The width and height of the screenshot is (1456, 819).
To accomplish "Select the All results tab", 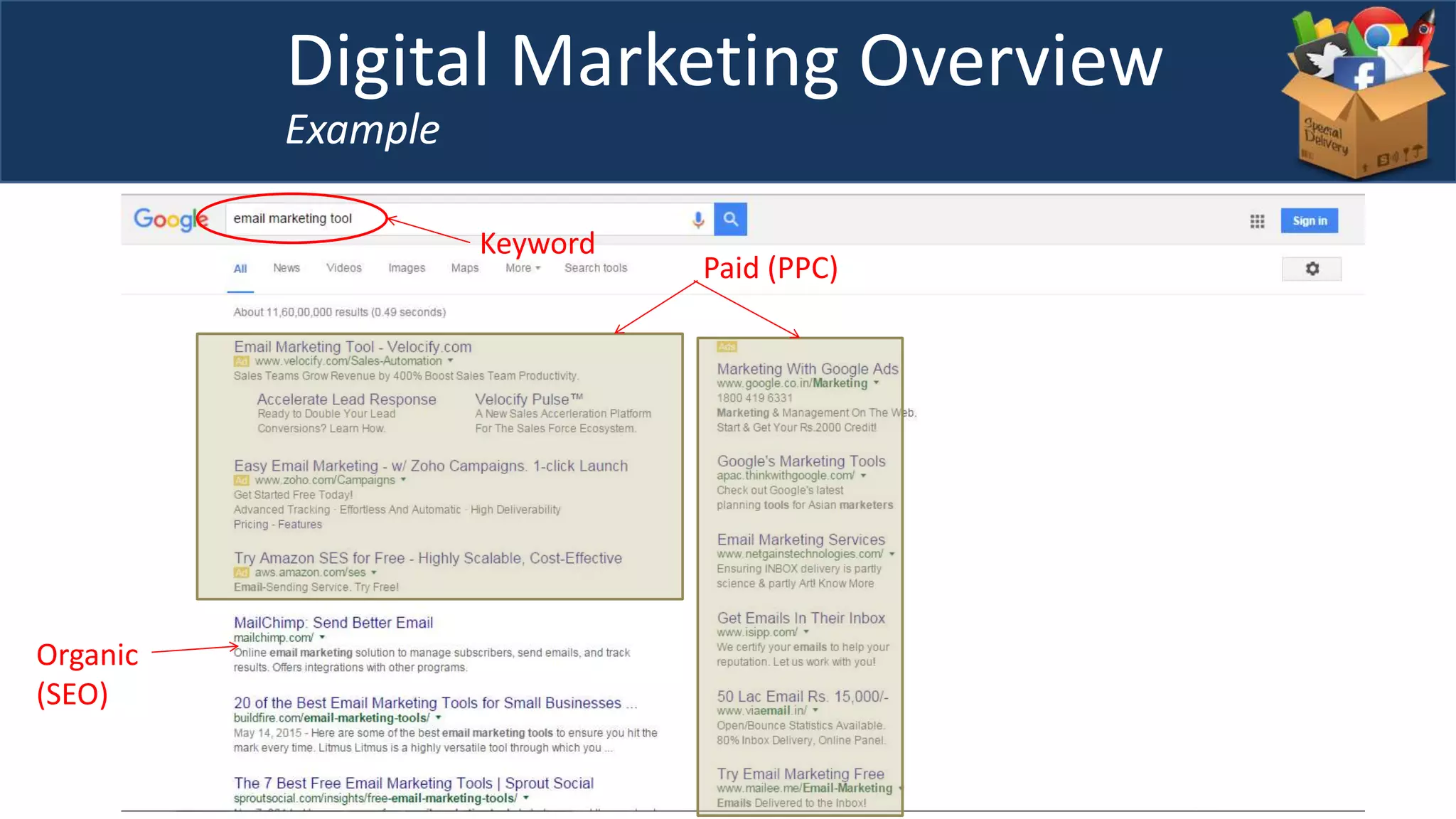I will pos(240,269).
